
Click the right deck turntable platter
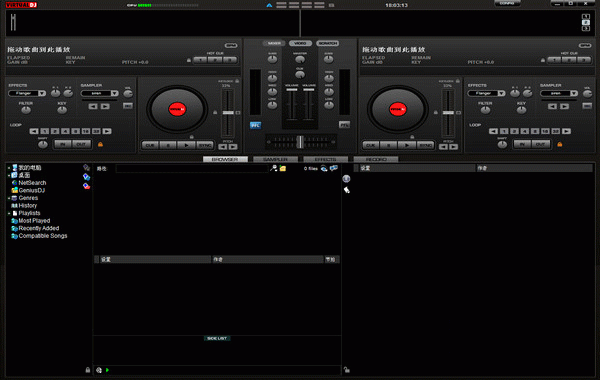tap(398, 109)
